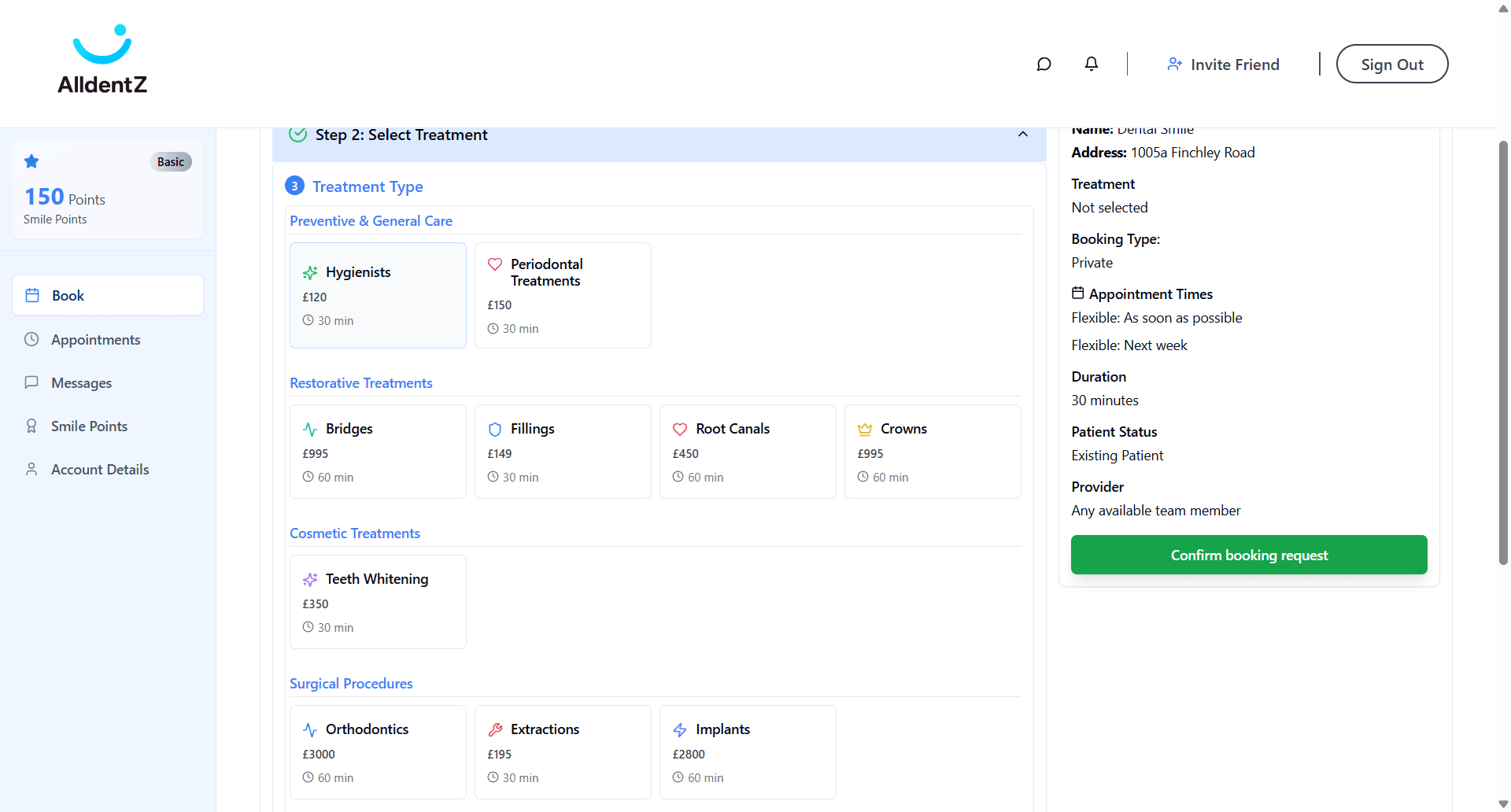The image size is (1511, 812).
Task: Choose the Orthodontics procedure card
Action: pos(378,752)
